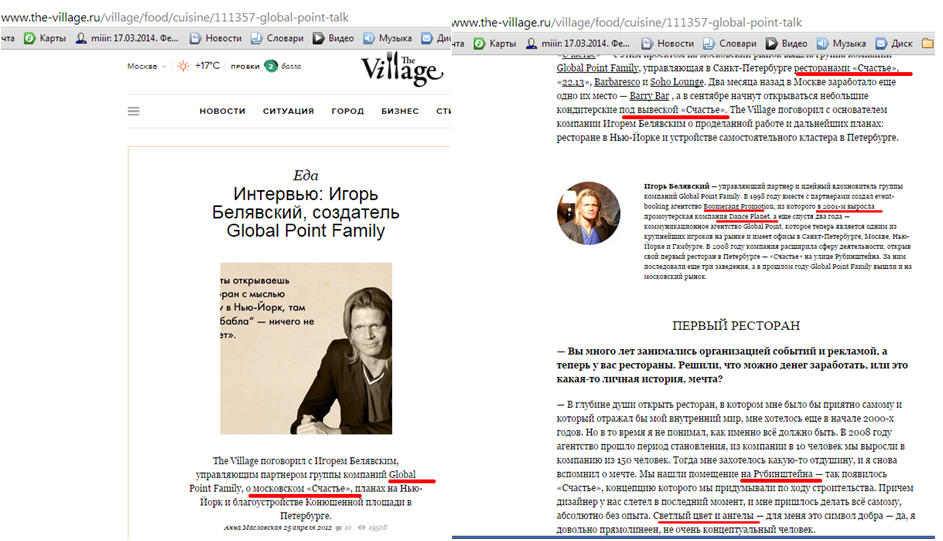Open Видео bookmark icon in left browser

pos(318,38)
